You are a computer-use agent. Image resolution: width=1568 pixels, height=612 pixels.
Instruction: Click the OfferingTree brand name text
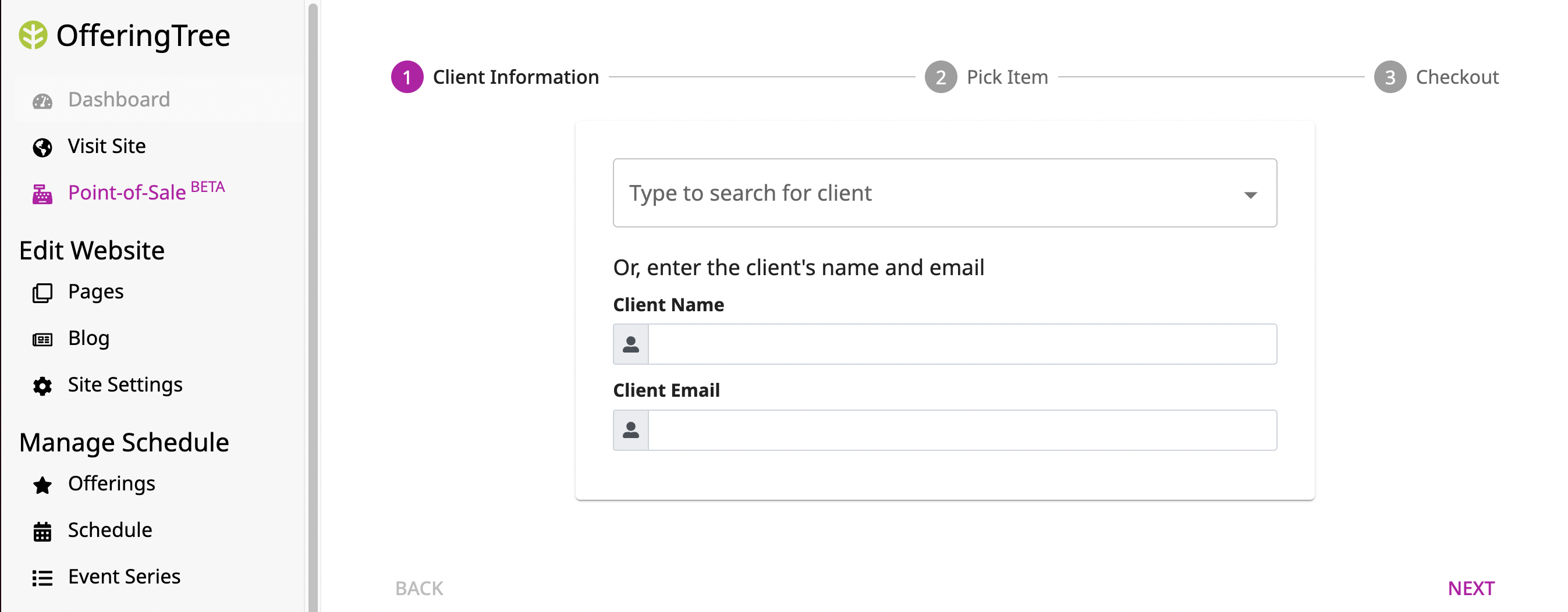[143, 36]
